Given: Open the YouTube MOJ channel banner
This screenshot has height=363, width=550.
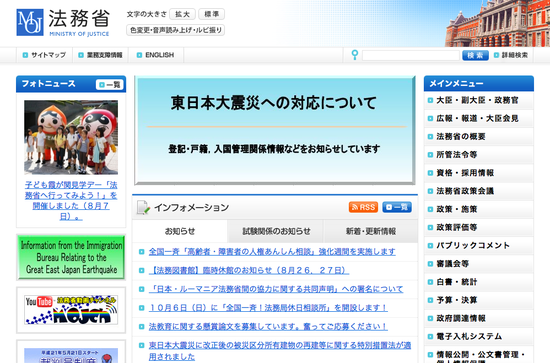Looking at the screenshot, I should coord(71,310).
